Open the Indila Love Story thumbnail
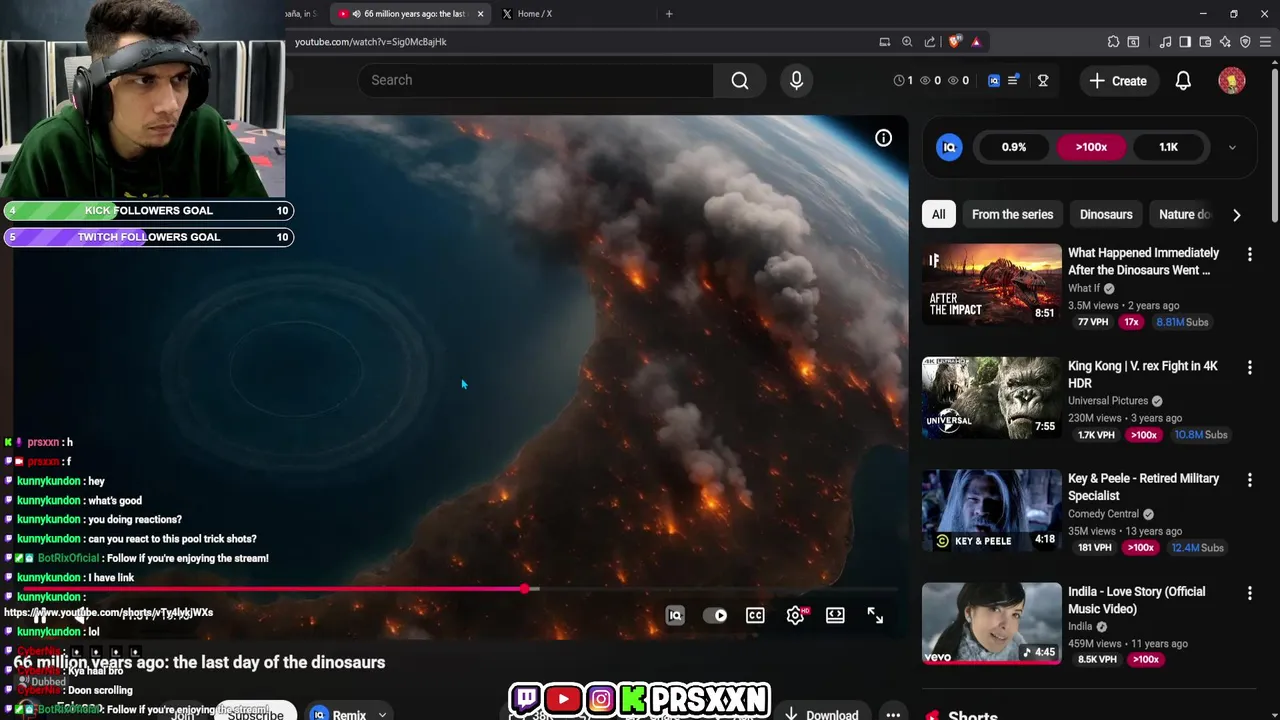 coord(991,623)
